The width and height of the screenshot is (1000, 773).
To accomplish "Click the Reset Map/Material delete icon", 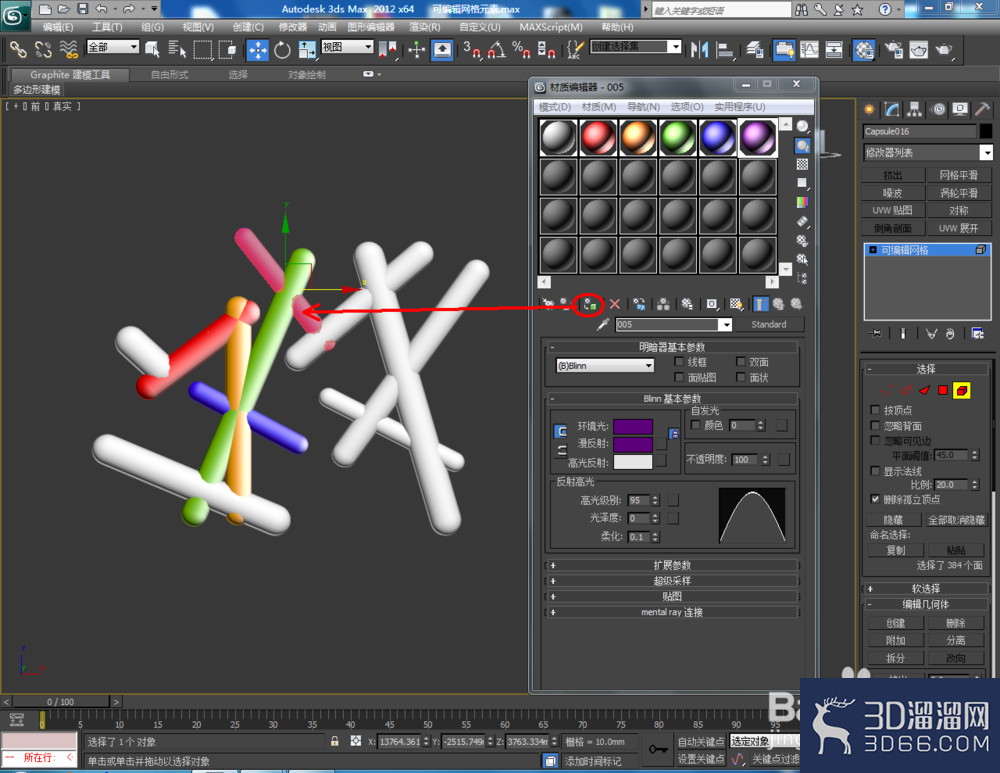I will pos(615,304).
